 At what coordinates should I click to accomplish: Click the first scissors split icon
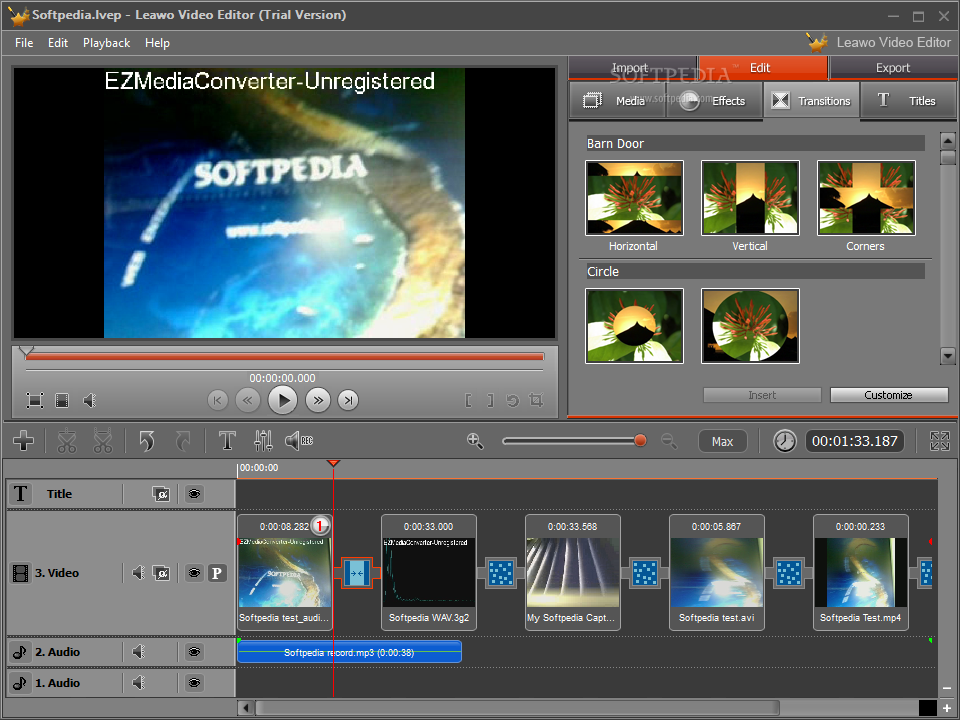tap(66, 441)
